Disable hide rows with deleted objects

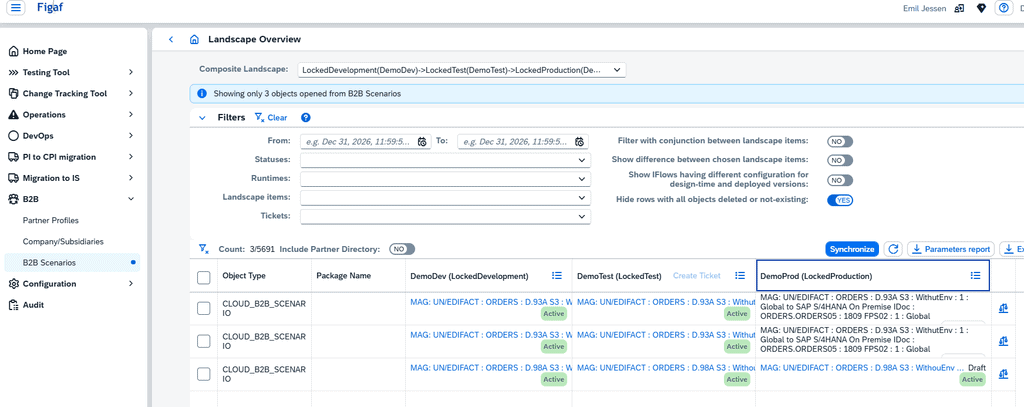[x=840, y=200]
